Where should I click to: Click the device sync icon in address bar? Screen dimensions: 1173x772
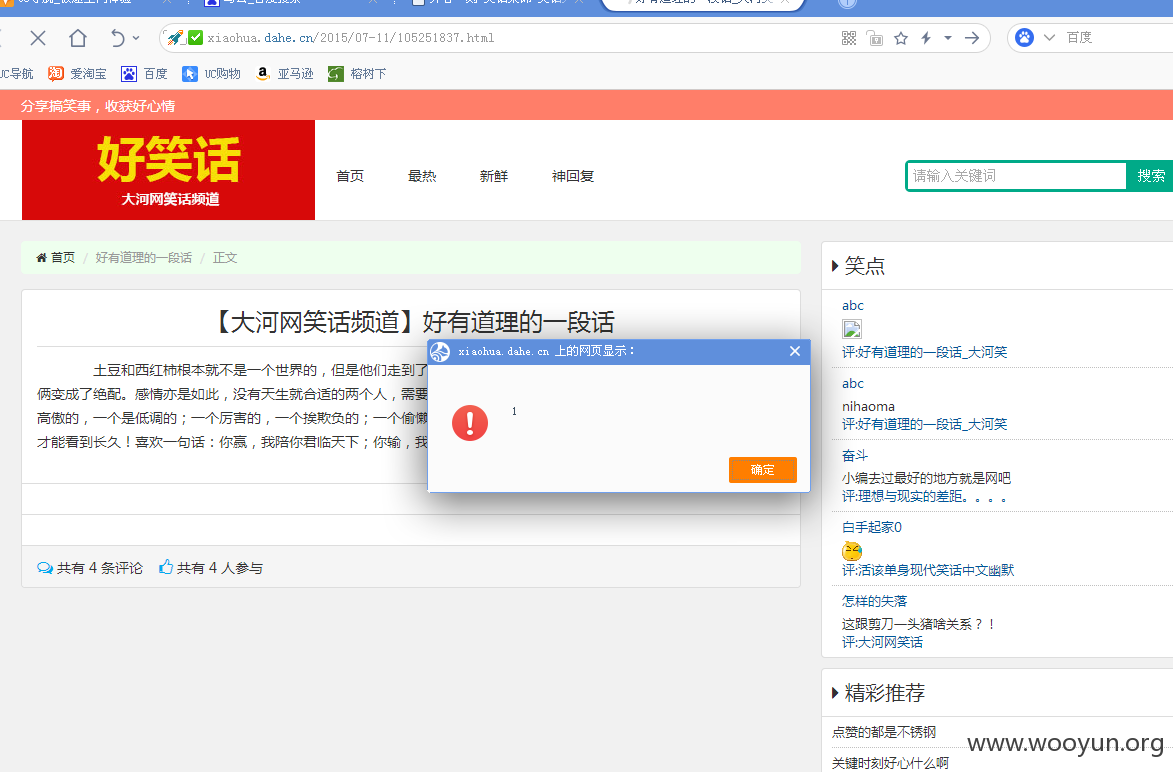pyautogui.click(x=875, y=38)
